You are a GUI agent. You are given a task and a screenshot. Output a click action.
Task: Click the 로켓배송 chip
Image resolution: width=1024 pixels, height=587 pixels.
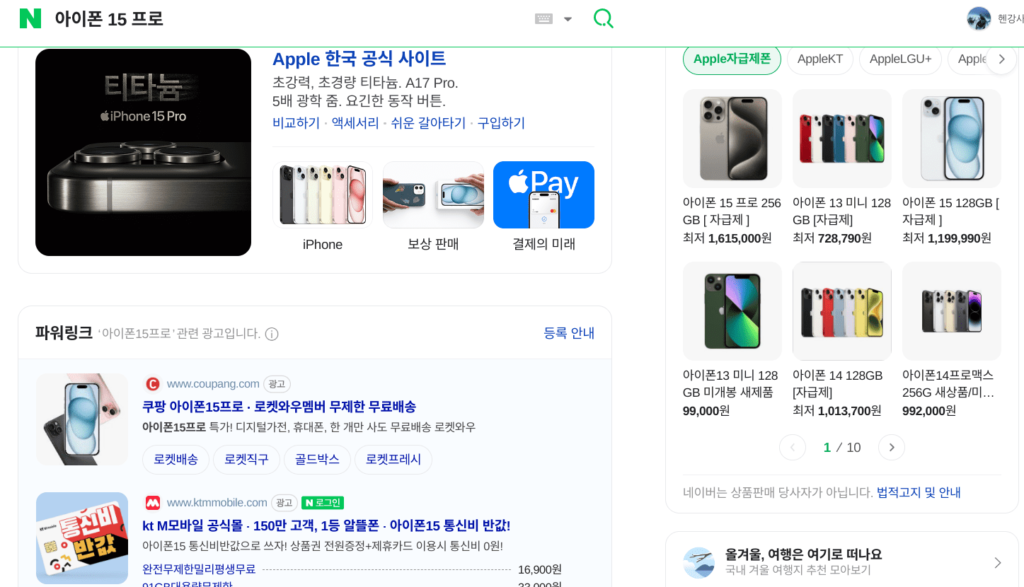coord(176,460)
